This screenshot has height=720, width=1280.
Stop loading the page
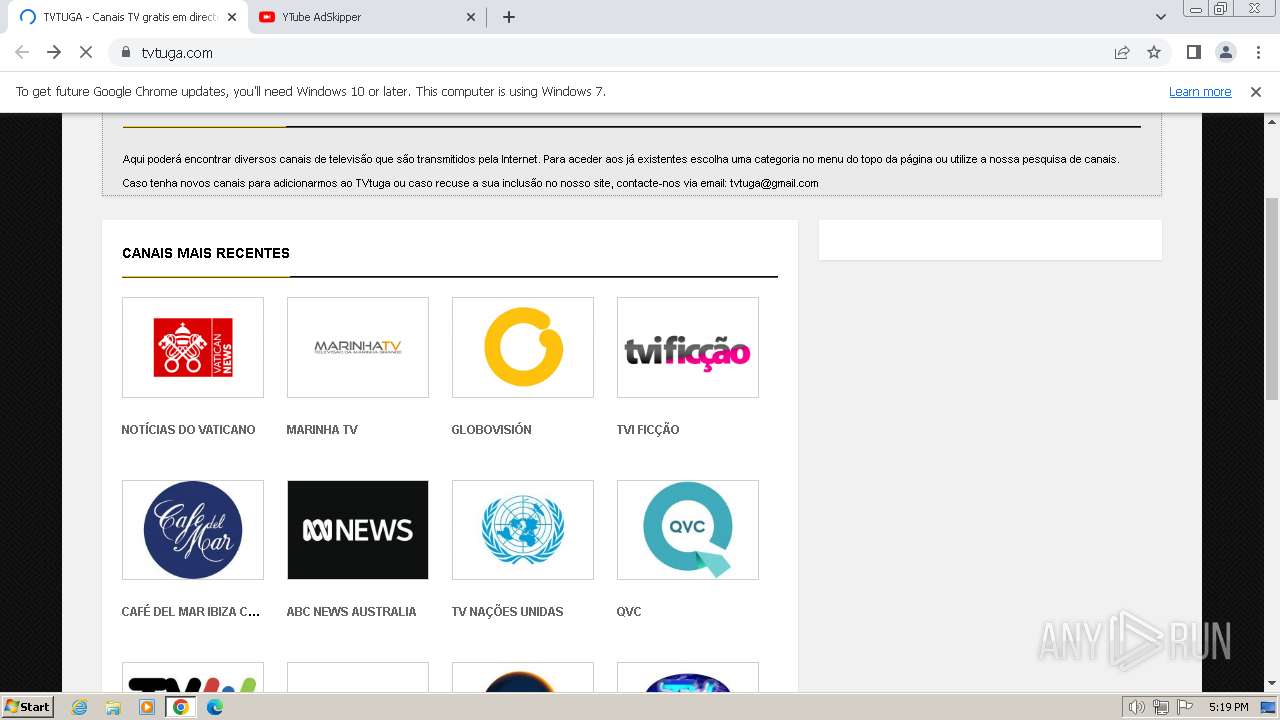(86, 52)
